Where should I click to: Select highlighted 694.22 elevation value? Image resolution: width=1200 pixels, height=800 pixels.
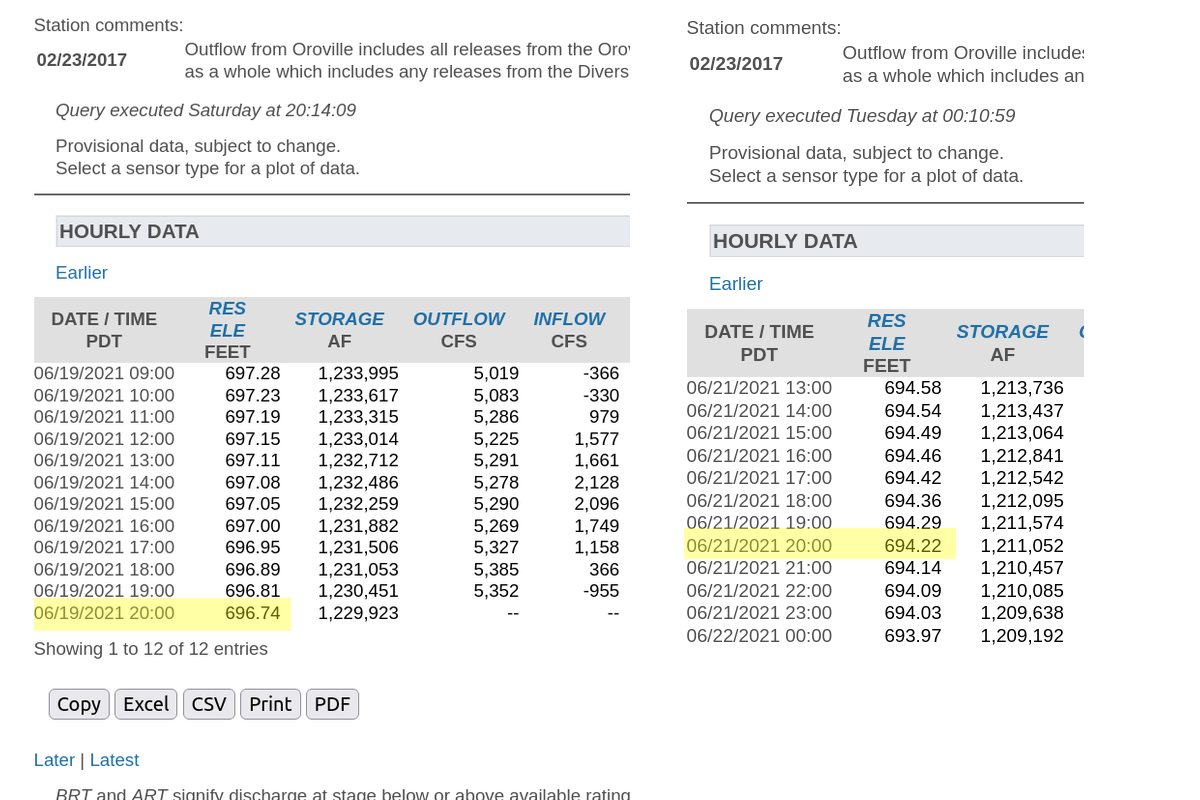tap(913, 546)
